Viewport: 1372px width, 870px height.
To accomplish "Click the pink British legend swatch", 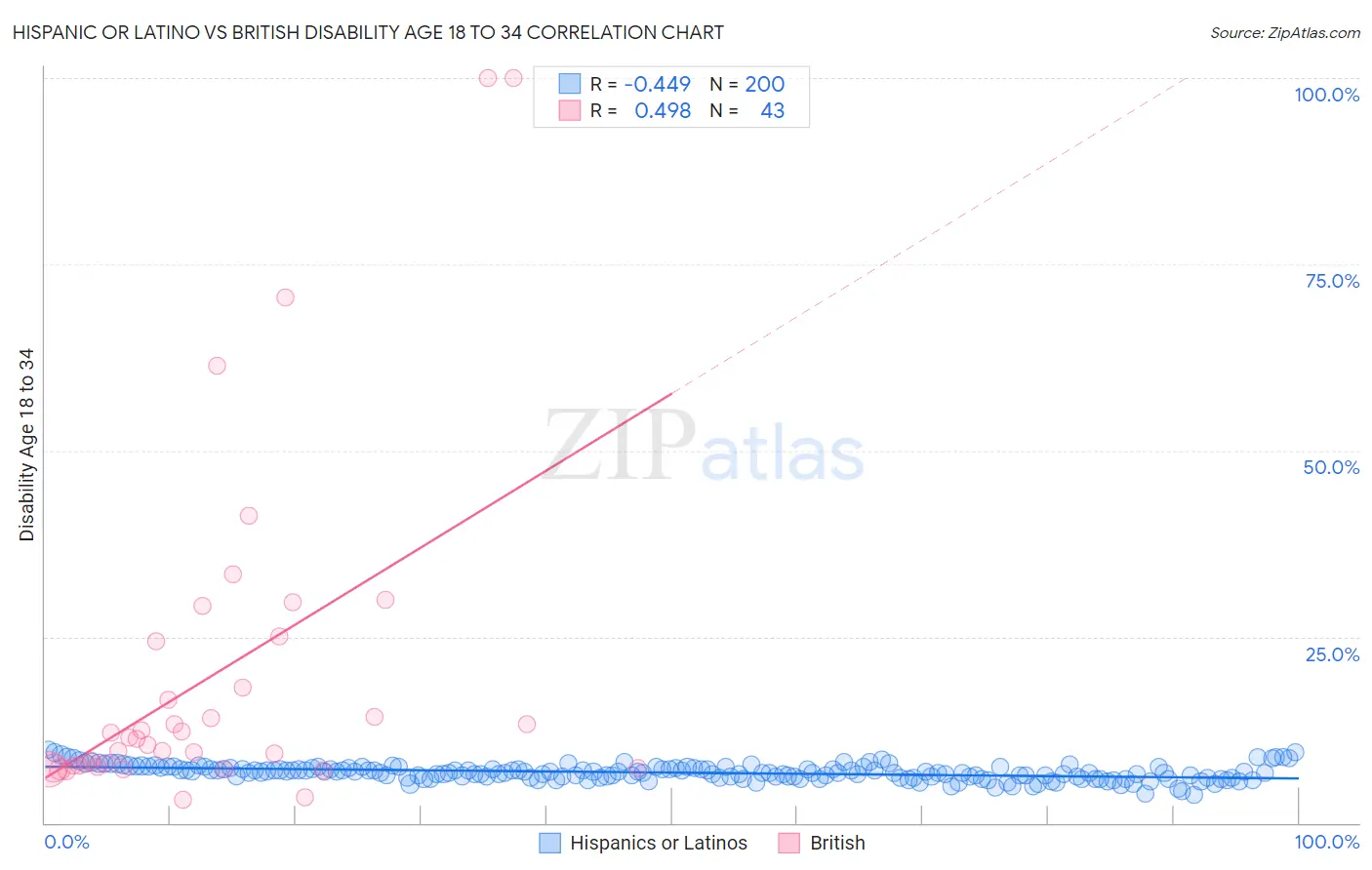I will tap(789, 843).
